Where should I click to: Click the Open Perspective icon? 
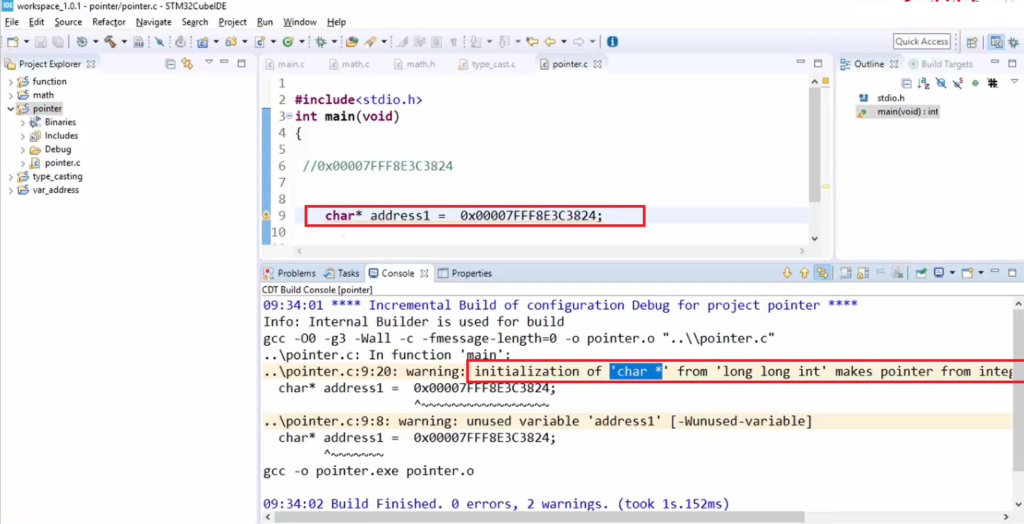(972, 42)
